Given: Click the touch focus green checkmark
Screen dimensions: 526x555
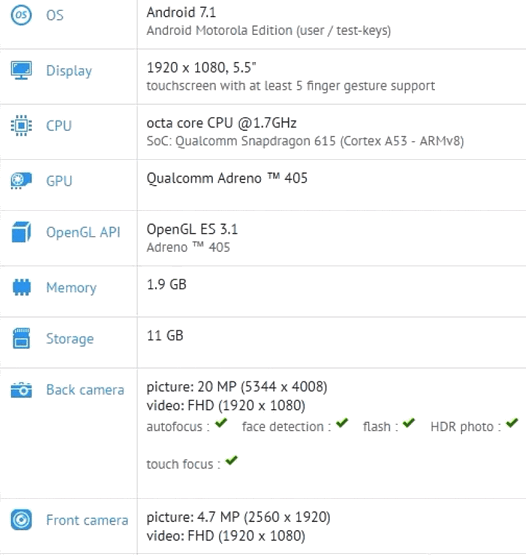Looking at the screenshot, I should [231, 460].
